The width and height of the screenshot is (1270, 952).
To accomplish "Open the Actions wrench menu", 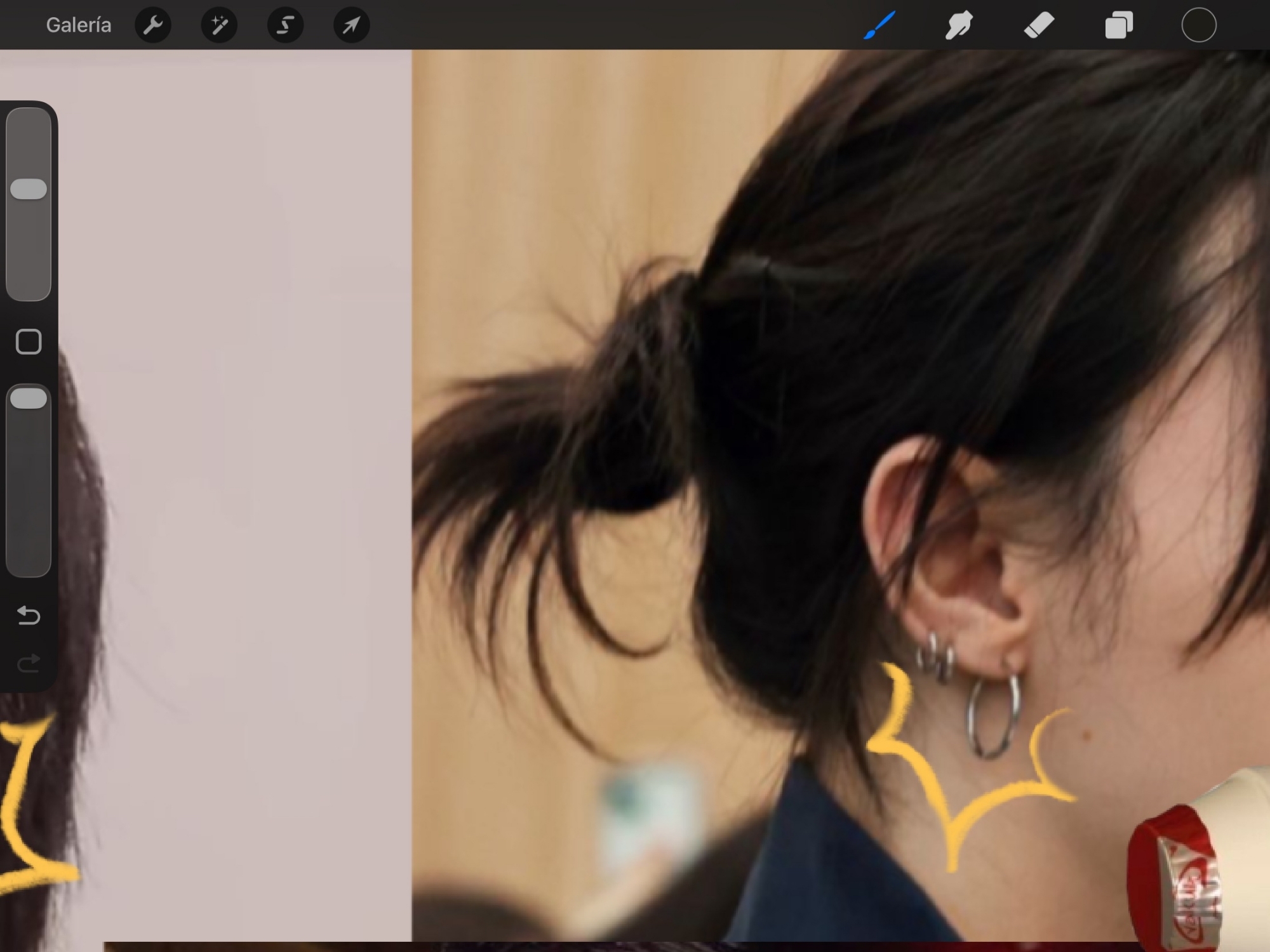I will pos(153,25).
